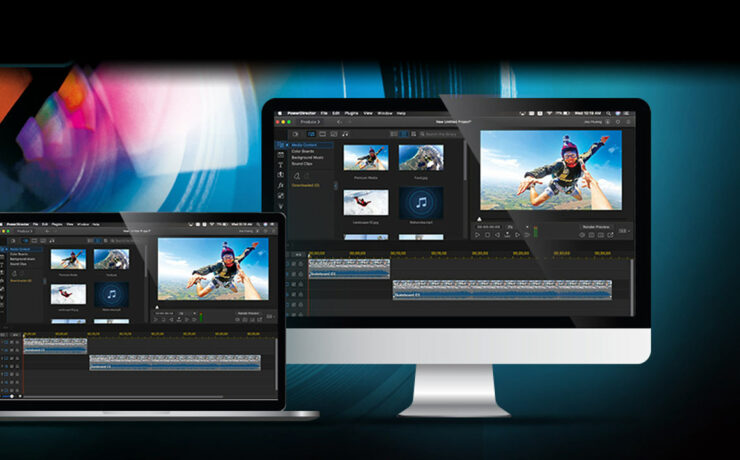Viewport: 740px width, 460px height.
Task: Open the Plugins menu on the iMac screen
Action: tap(351, 113)
